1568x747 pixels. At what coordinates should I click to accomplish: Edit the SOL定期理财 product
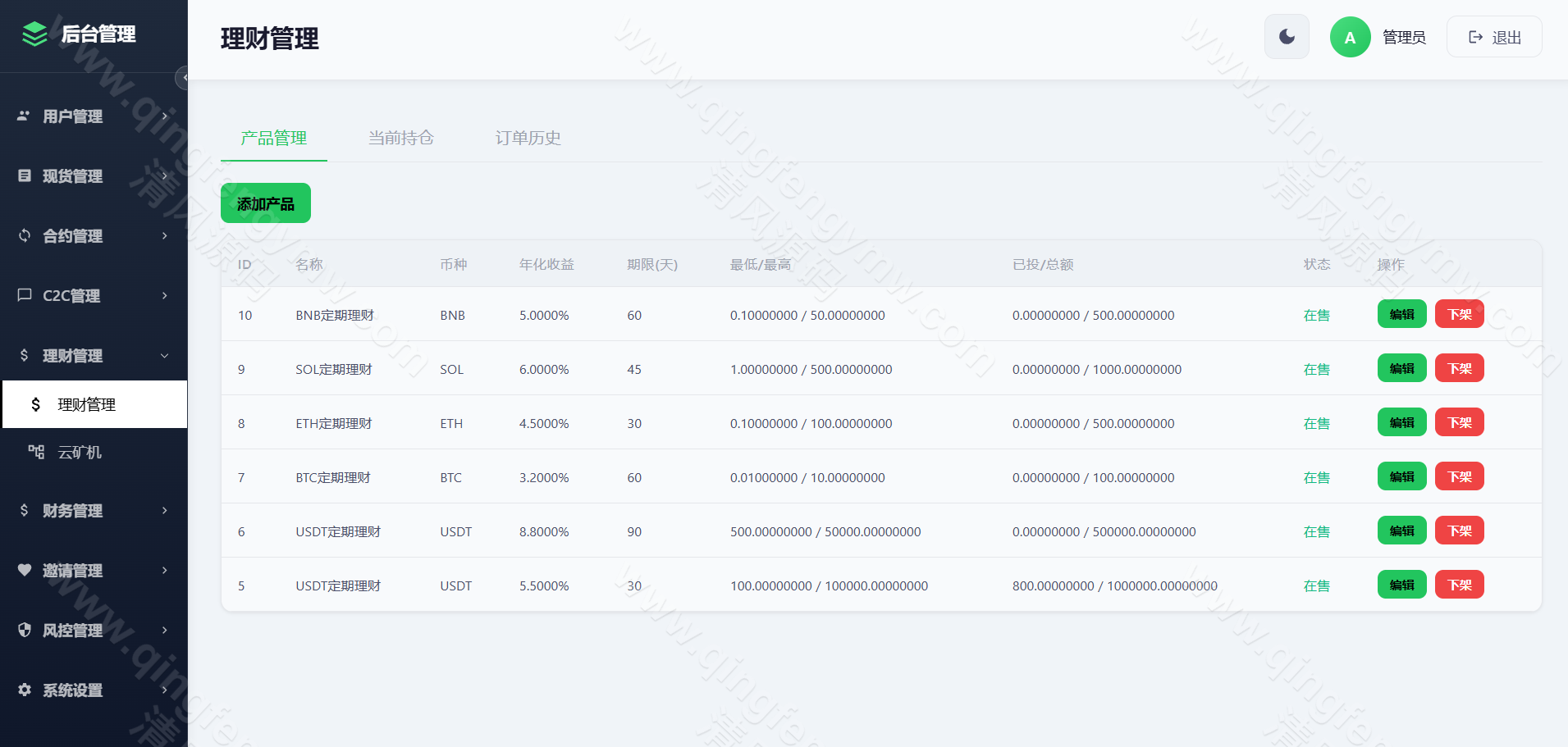1402,368
